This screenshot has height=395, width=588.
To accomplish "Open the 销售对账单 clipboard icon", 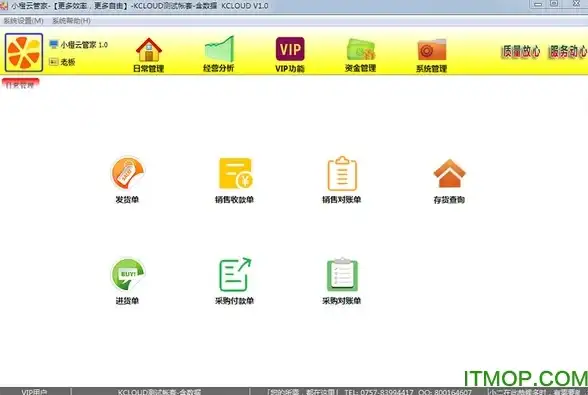I will click(x=342, y=174).
